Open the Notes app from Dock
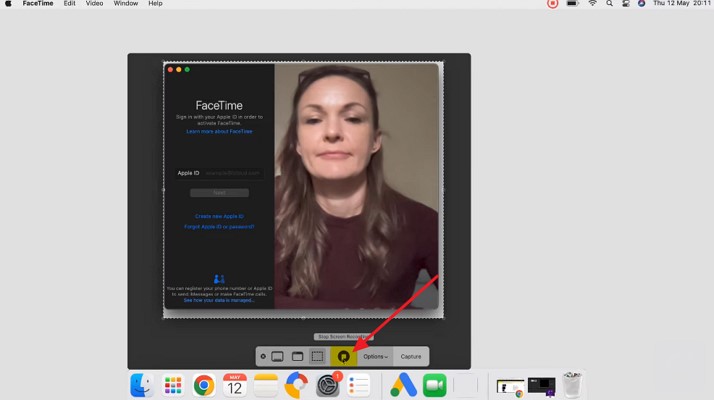 266,385
